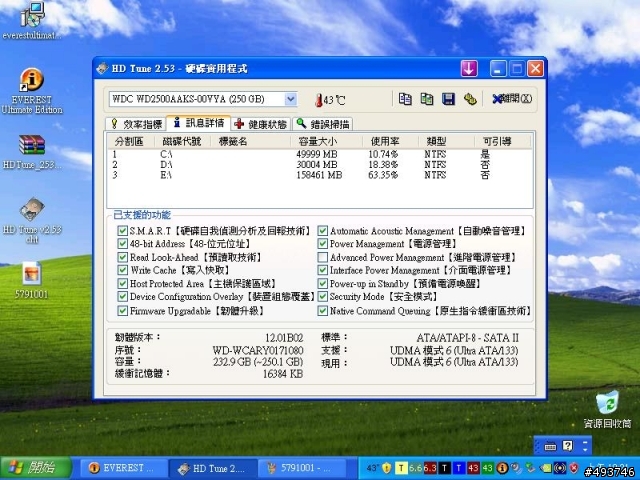Open the options wrench toolbar icon
The width and height of the screenshot is (640, 480).
tap(470, 99)
